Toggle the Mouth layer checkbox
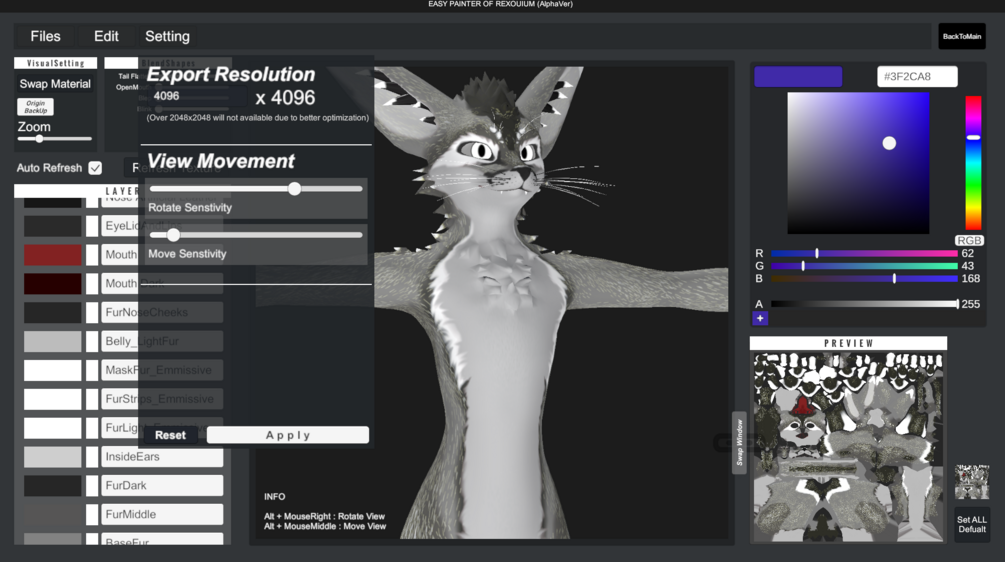This screenshot has height=562, width=1005. point(92,255)
